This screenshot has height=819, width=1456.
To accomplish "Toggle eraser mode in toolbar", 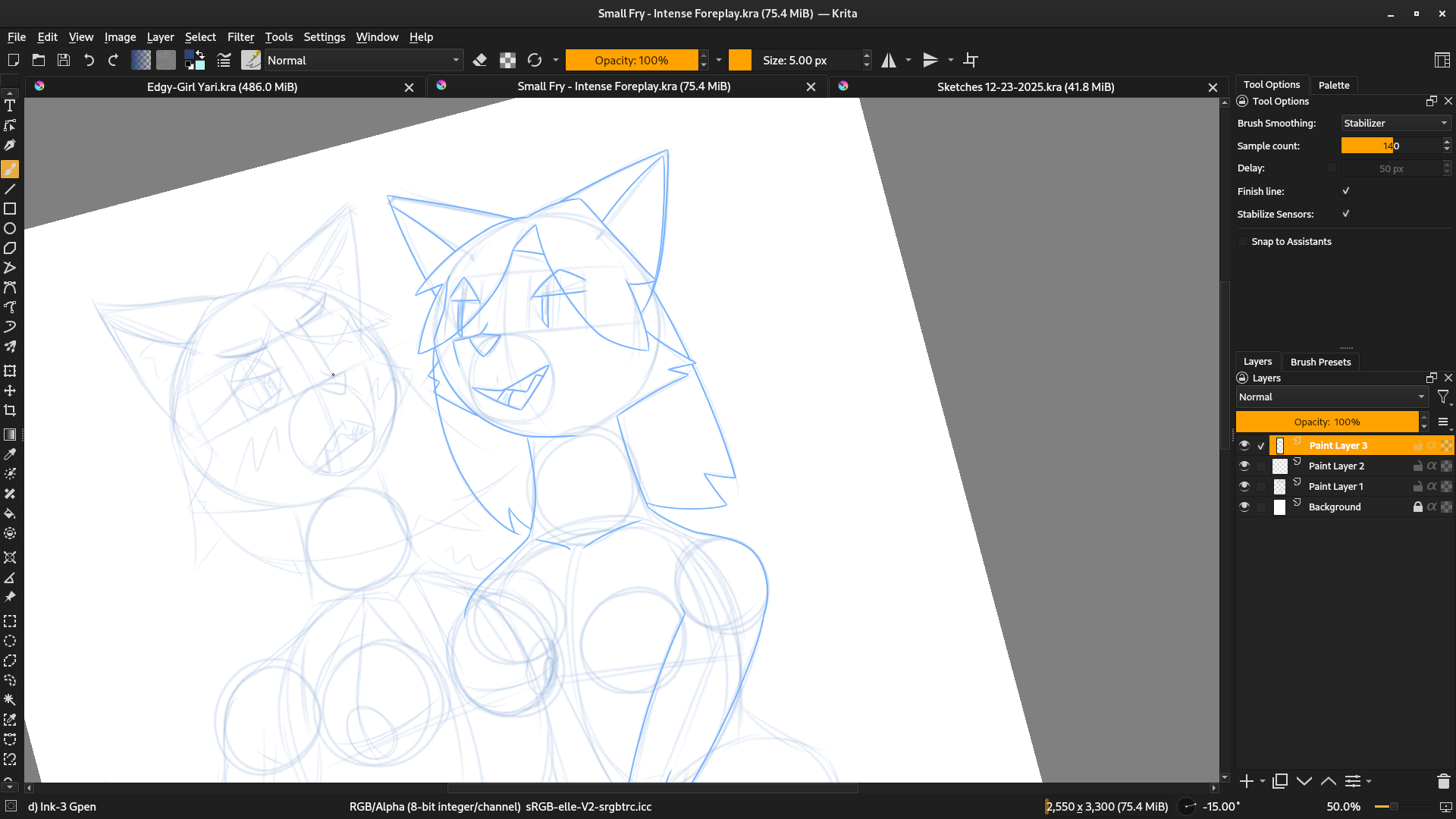I will click(x=479, y=60).
